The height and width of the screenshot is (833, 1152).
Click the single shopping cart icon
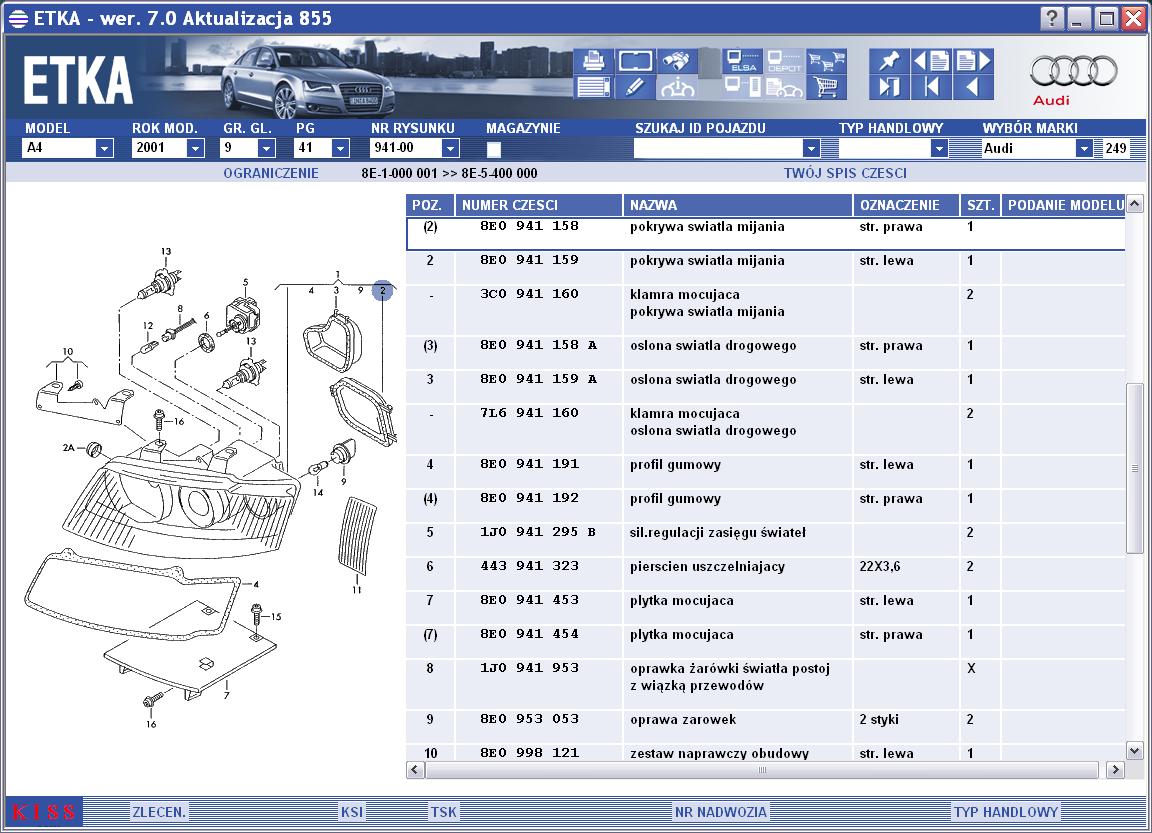pos(827,87)
